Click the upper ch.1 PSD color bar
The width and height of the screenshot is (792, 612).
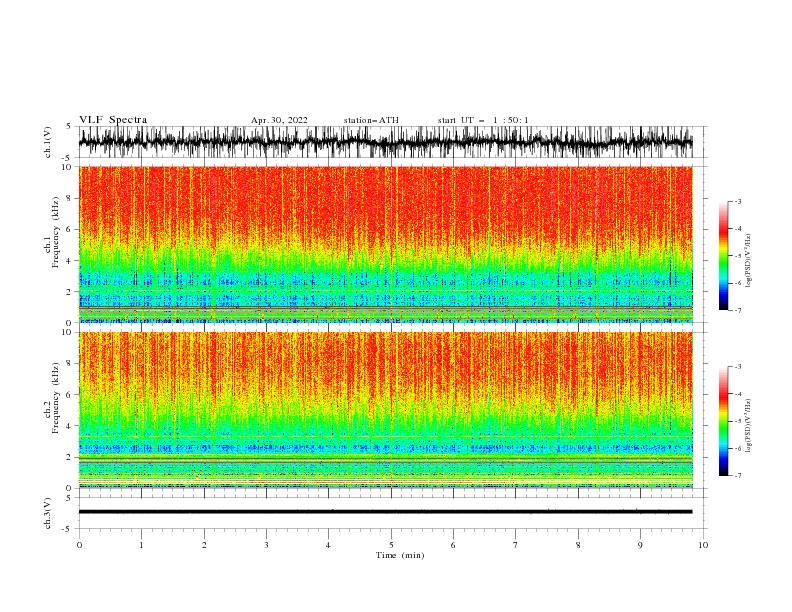(723, 256)
